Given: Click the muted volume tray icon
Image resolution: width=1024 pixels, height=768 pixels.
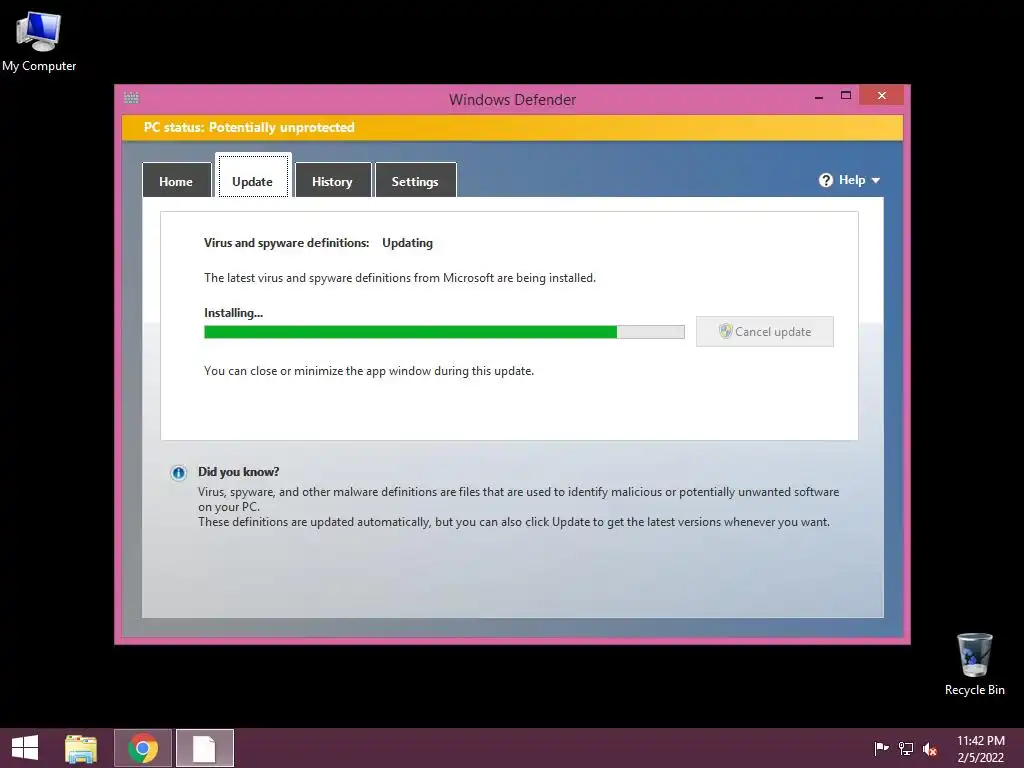Looking at the screenshot, I should 930,749.
